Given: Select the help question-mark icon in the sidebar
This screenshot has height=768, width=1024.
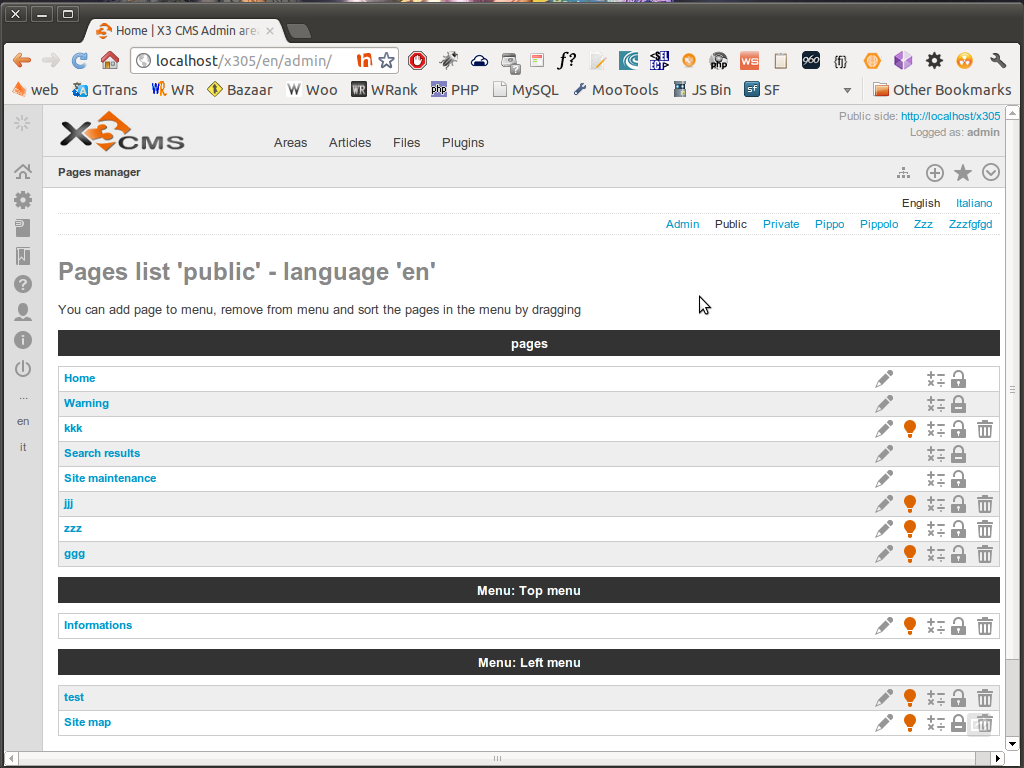Looking at the screenshot, I should point(22,284).
